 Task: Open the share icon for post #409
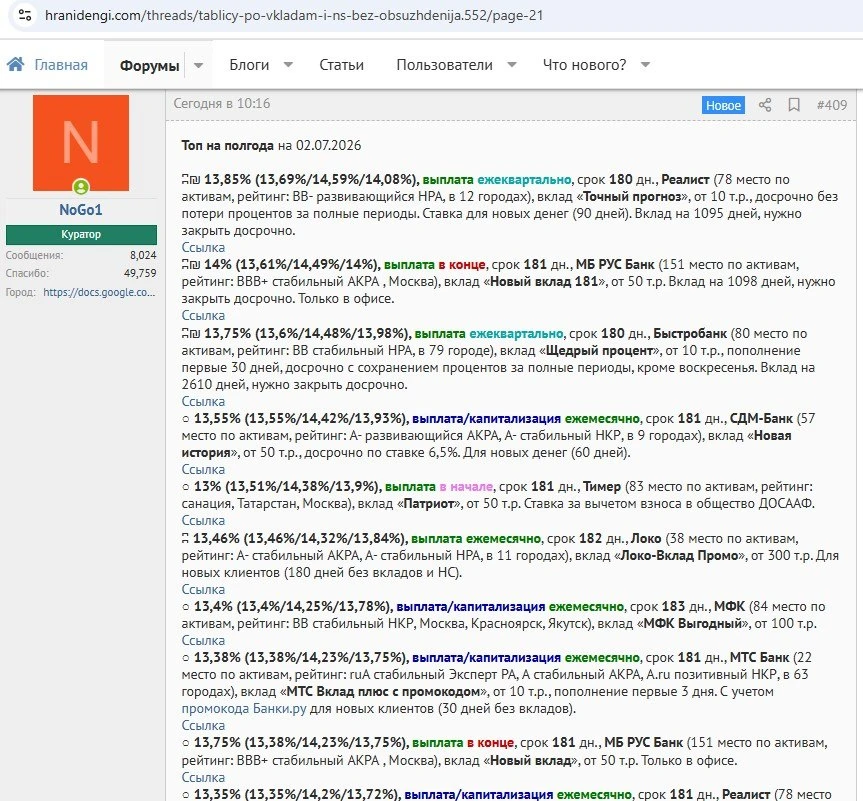pos(765,105)
